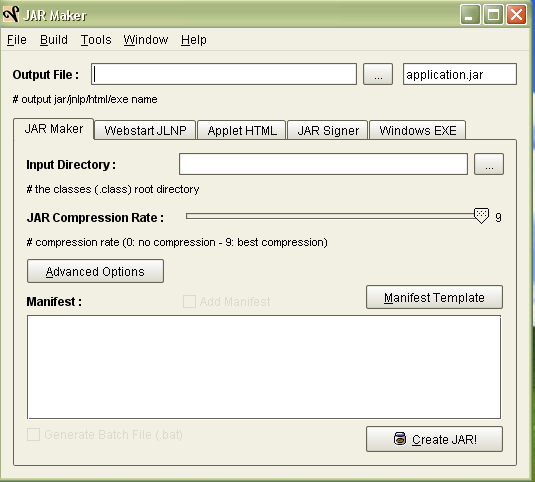The width and height of the screenshot is (535, 482).
Task: Open the Tools menu
Action: 96,40
